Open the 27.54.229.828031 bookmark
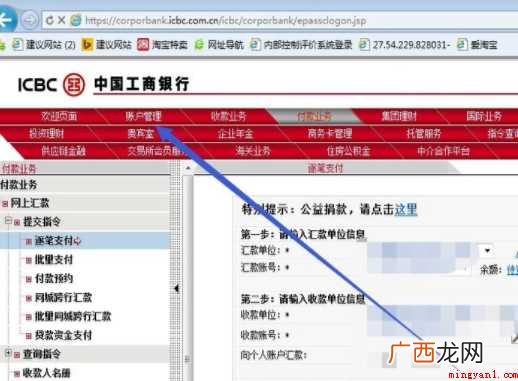518x381 pixels. 405,44
